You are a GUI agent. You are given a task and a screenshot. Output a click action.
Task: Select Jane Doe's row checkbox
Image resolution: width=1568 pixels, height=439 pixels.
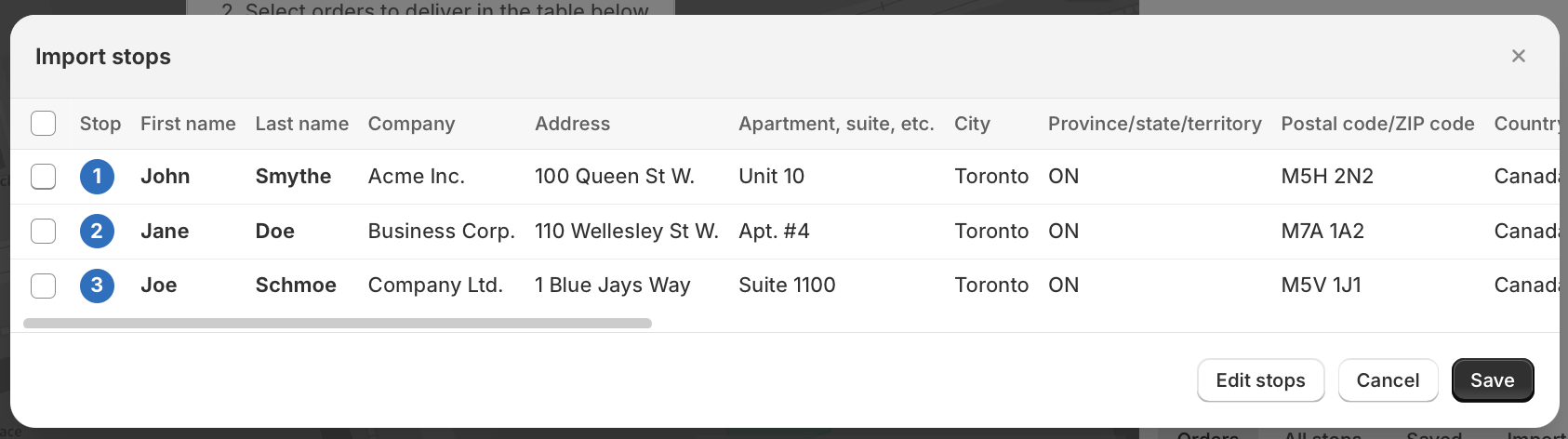[44, 231]
